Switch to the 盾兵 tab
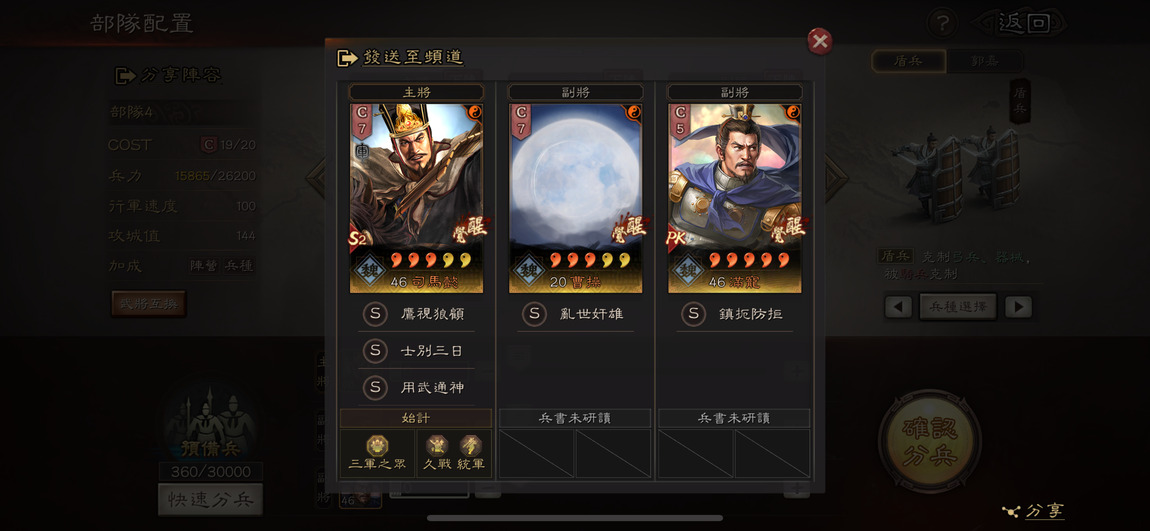 pos(908,62)
